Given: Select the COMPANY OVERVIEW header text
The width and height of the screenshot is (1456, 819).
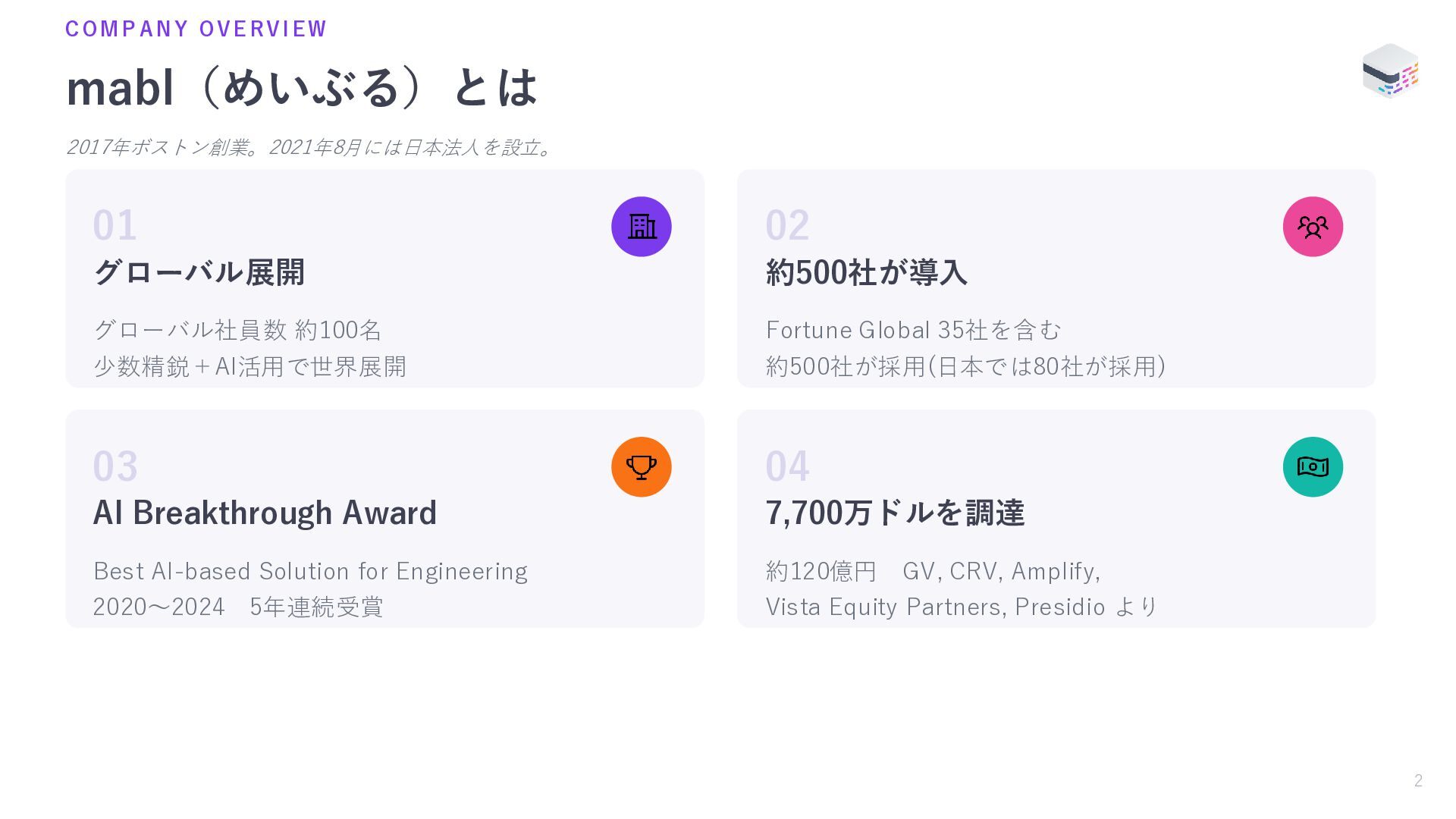Looking at the screenshot, I should [x=196, y=29].
